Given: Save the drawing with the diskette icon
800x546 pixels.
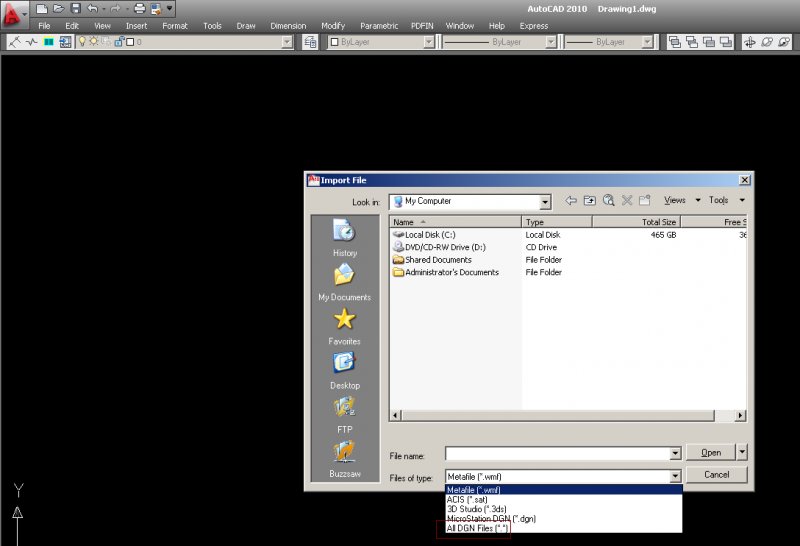Looking at the screenshot, I should click(x=76, y=8).
